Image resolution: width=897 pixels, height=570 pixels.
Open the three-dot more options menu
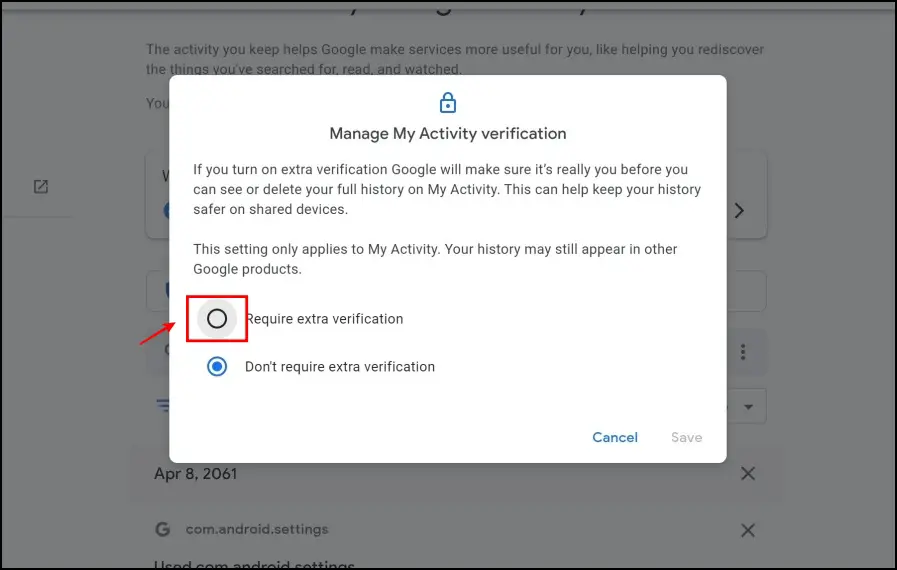(x=743, y=351)
